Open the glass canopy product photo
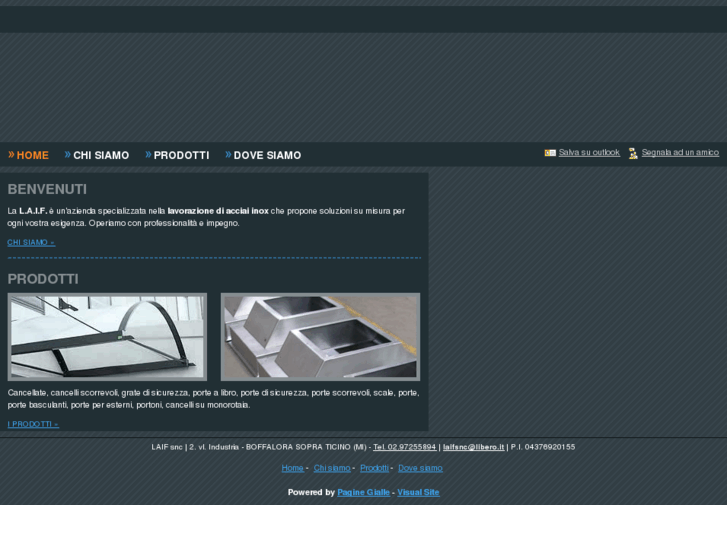Screen dimensions: 727x545 (107, 337)
